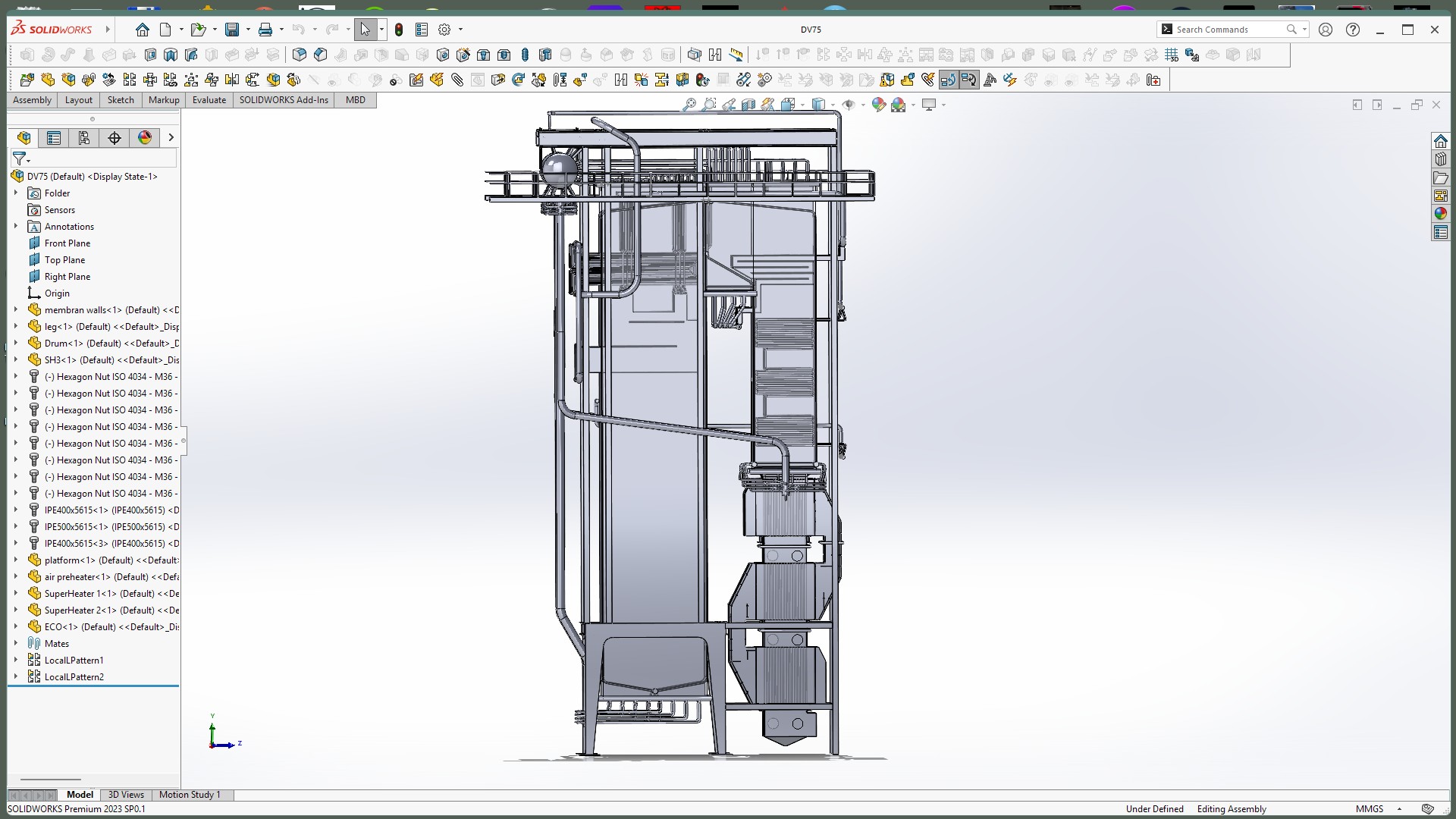
Task: Toggle the selection pointer tool
Action: point(365,30)
